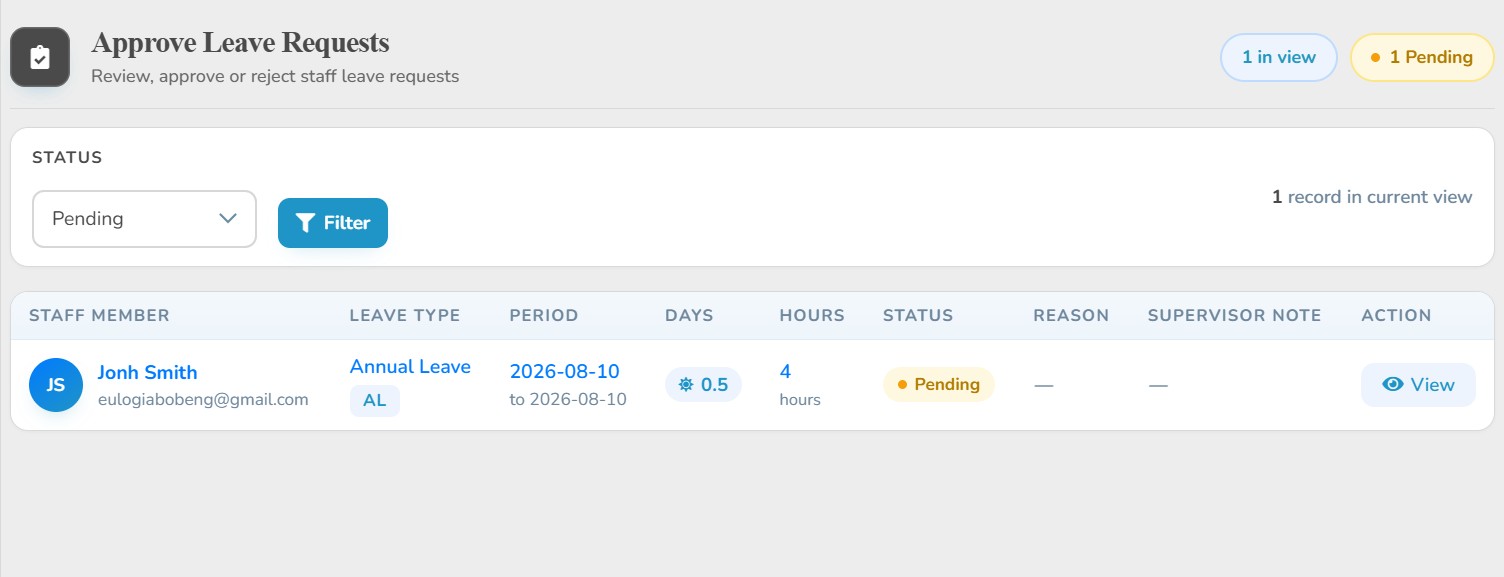Click the Hours column header
Viewport: 1504px width, 577px height.
click(812, 316)
